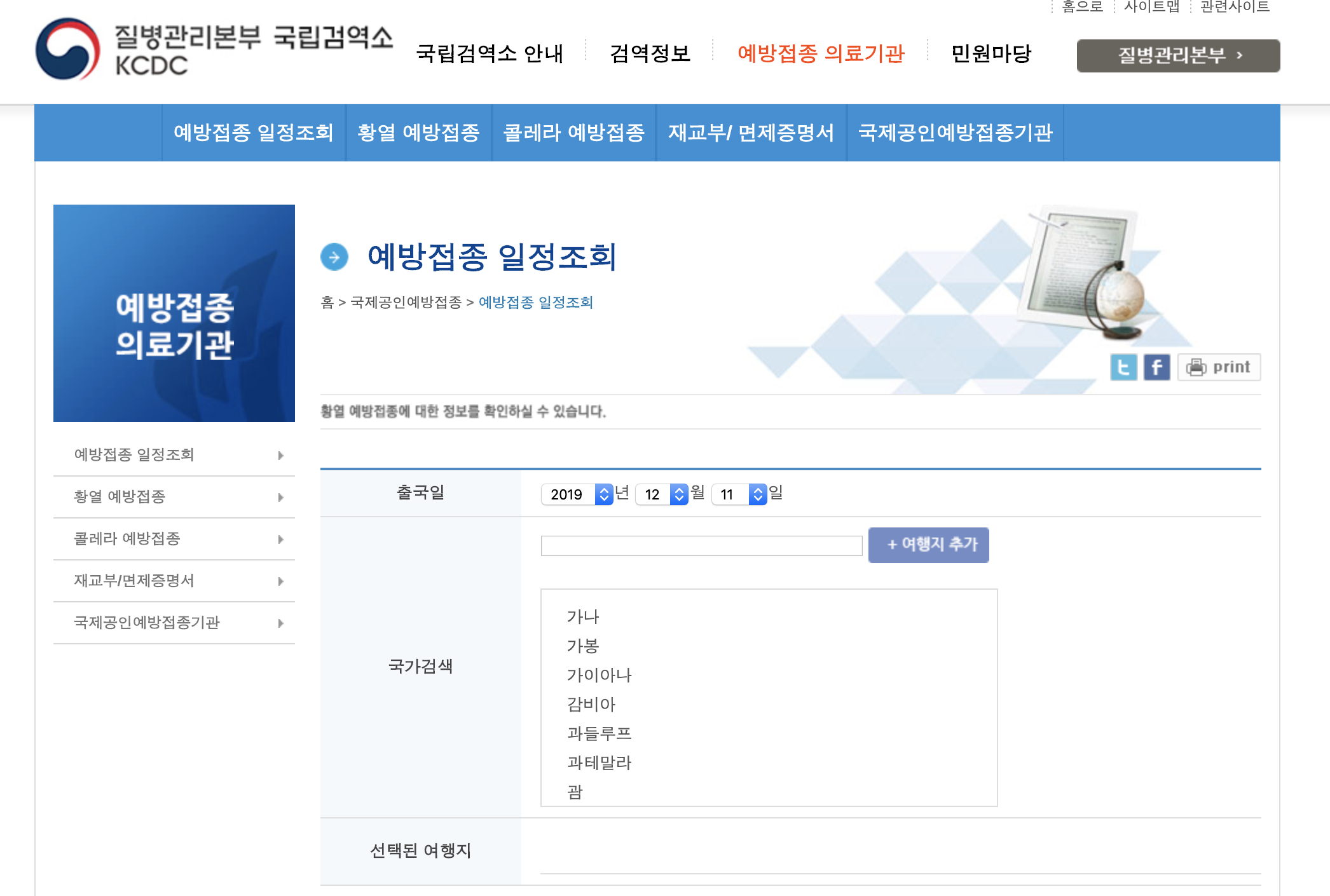Click the + 여행지 추가 button
Image resolution: width=1330 pixels, height=896 pixels.
pos(928,545)
